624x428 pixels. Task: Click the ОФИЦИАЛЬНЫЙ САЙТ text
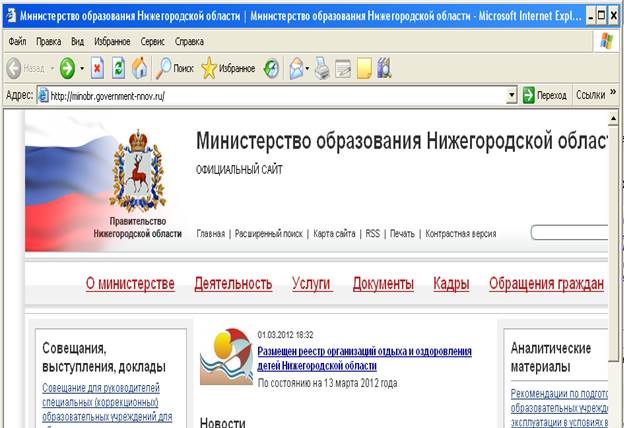coord(239,170)
